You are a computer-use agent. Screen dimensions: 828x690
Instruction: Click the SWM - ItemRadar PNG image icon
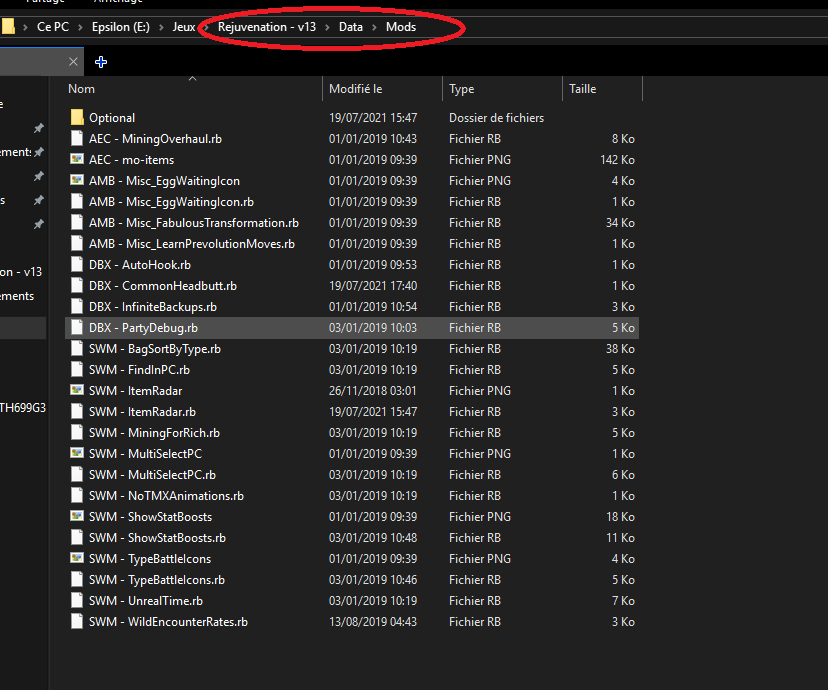pyautogui.click(x=77, y=390)
